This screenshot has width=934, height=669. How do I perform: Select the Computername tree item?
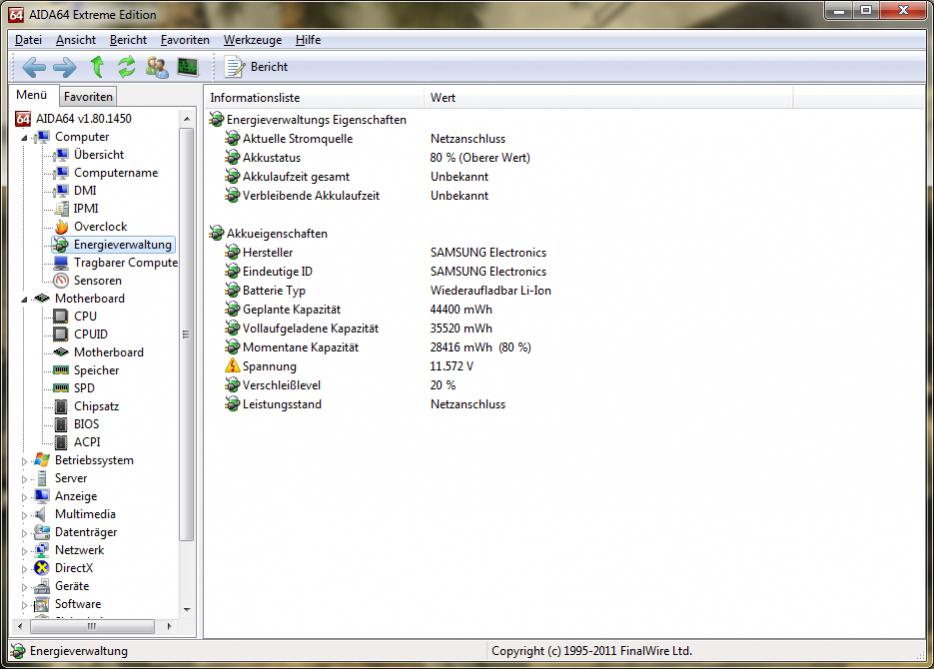pos(116,173)
